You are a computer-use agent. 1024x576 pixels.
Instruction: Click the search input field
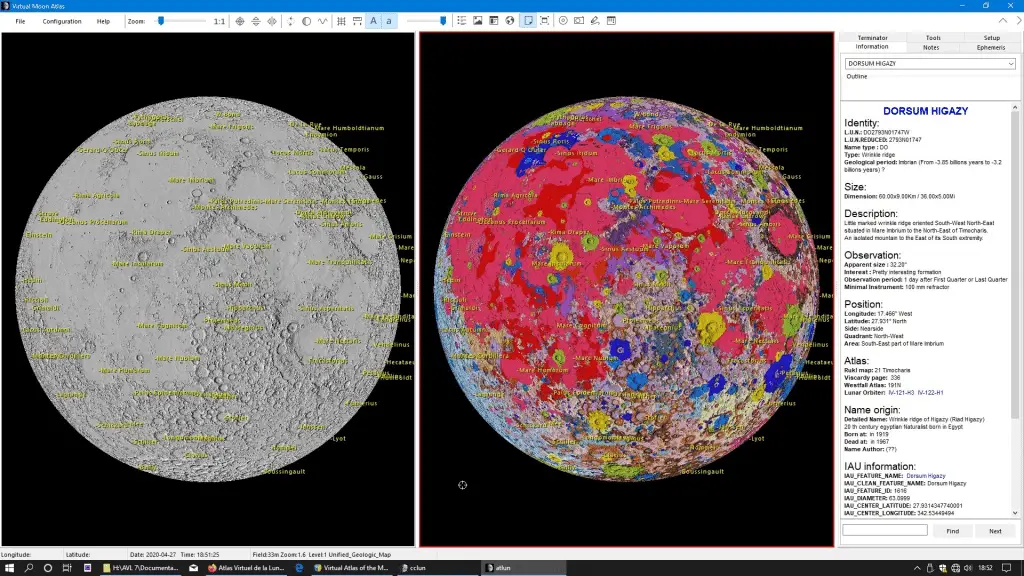coord(885,530)
